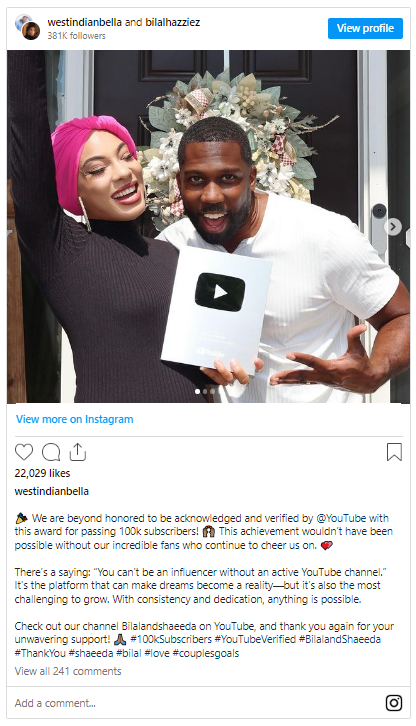The image size is (416, 726).
Task: Open the bilalhazziez username link
Action: [x=173, y=22]
